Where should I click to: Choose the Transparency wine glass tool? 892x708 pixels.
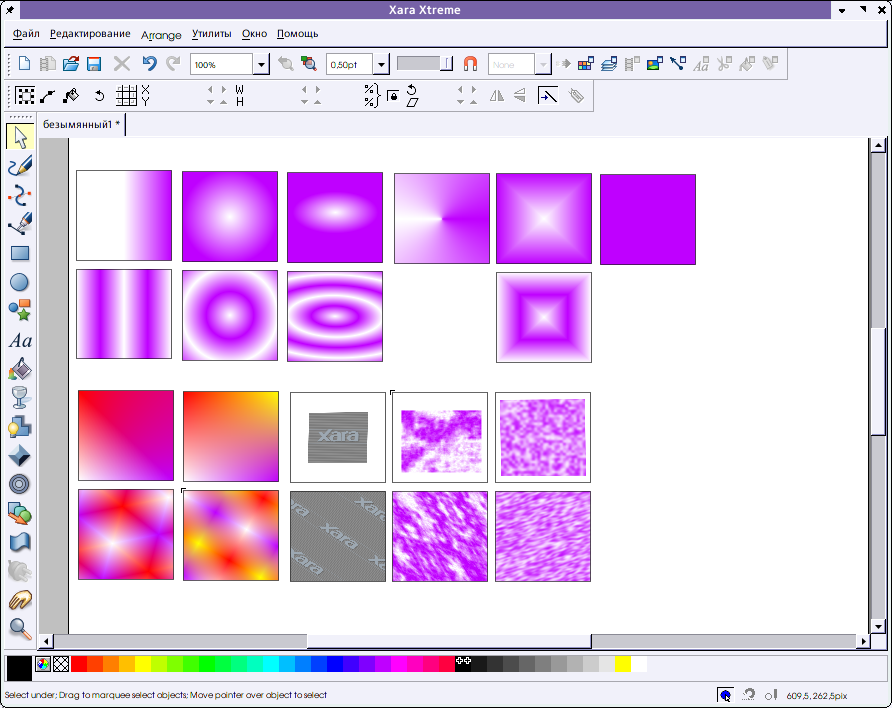(20, 399)
